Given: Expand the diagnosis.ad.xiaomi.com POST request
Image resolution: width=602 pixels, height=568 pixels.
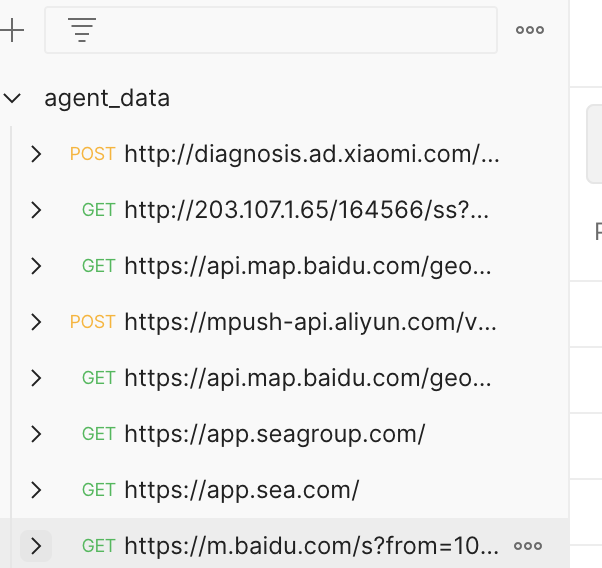Looking at the screenshot, I should point(36,154).
